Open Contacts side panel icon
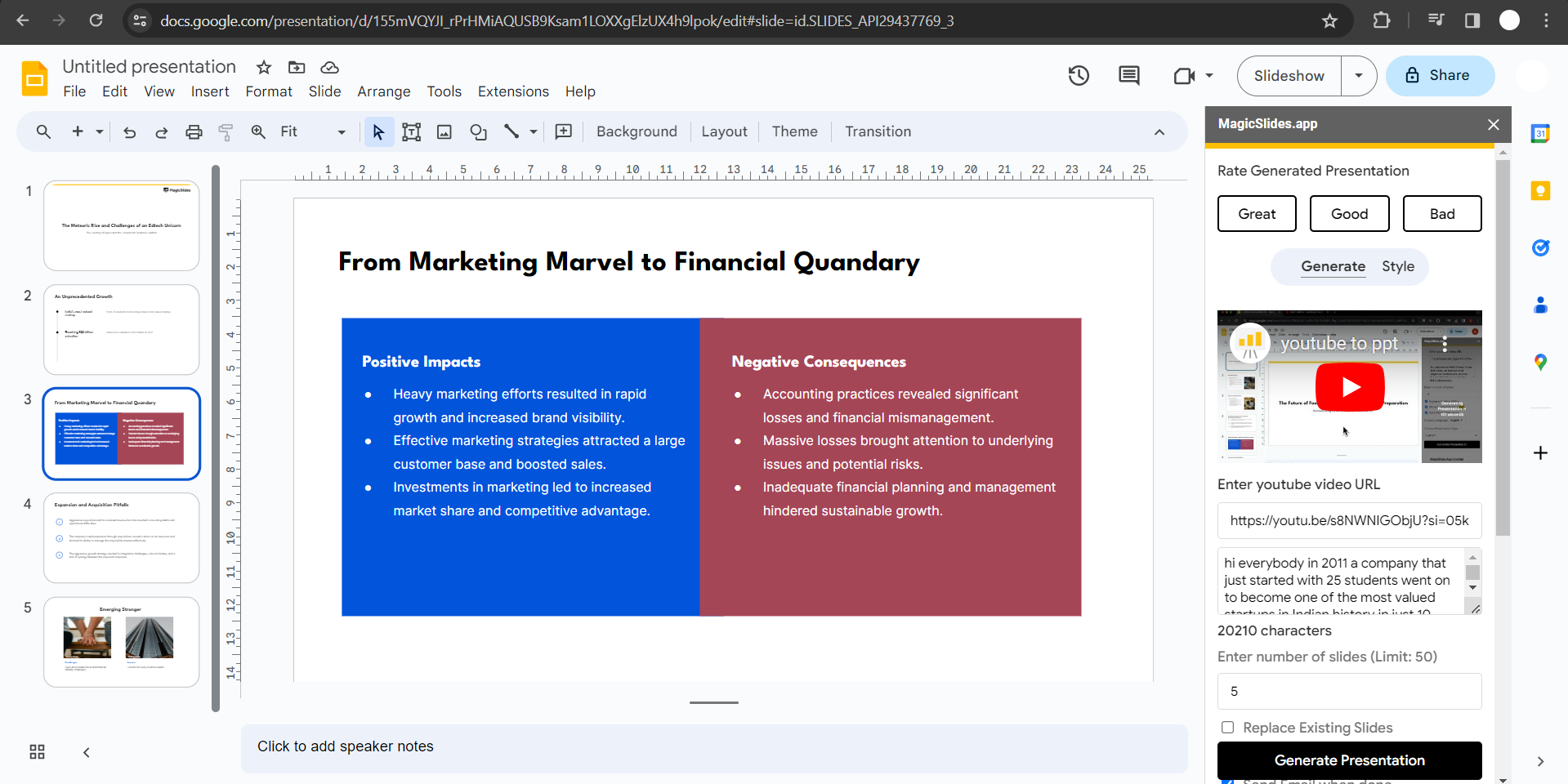Screen dimensions: 1568x784 (x=1540, y=305)
